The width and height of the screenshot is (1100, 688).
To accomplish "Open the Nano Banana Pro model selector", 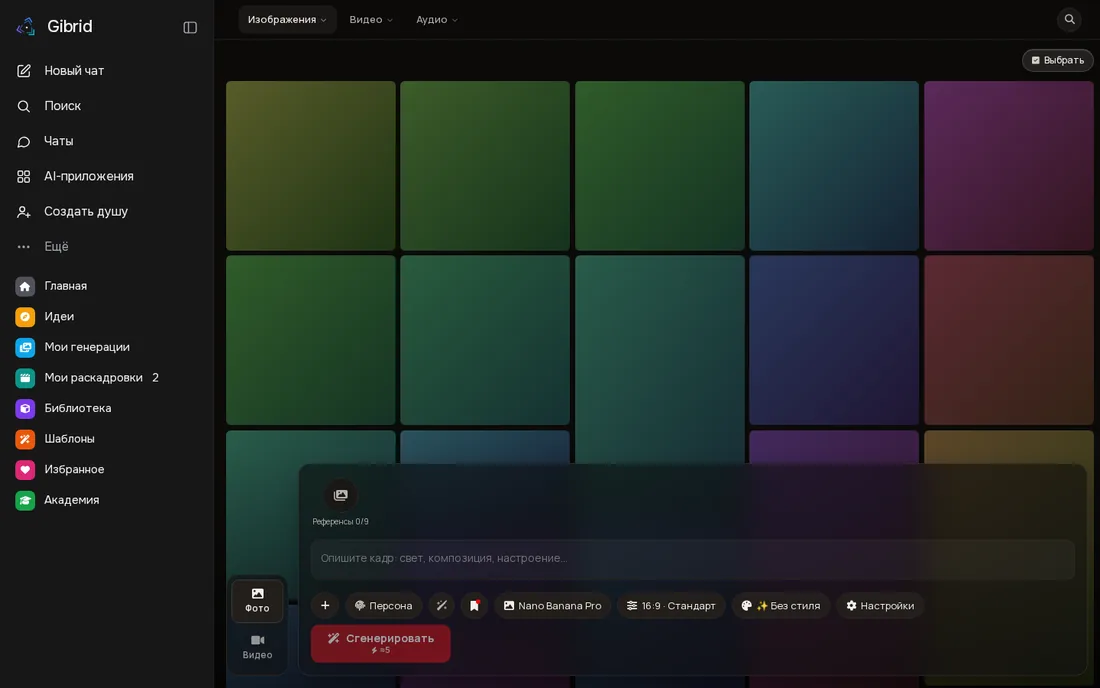I will point(552,605).
